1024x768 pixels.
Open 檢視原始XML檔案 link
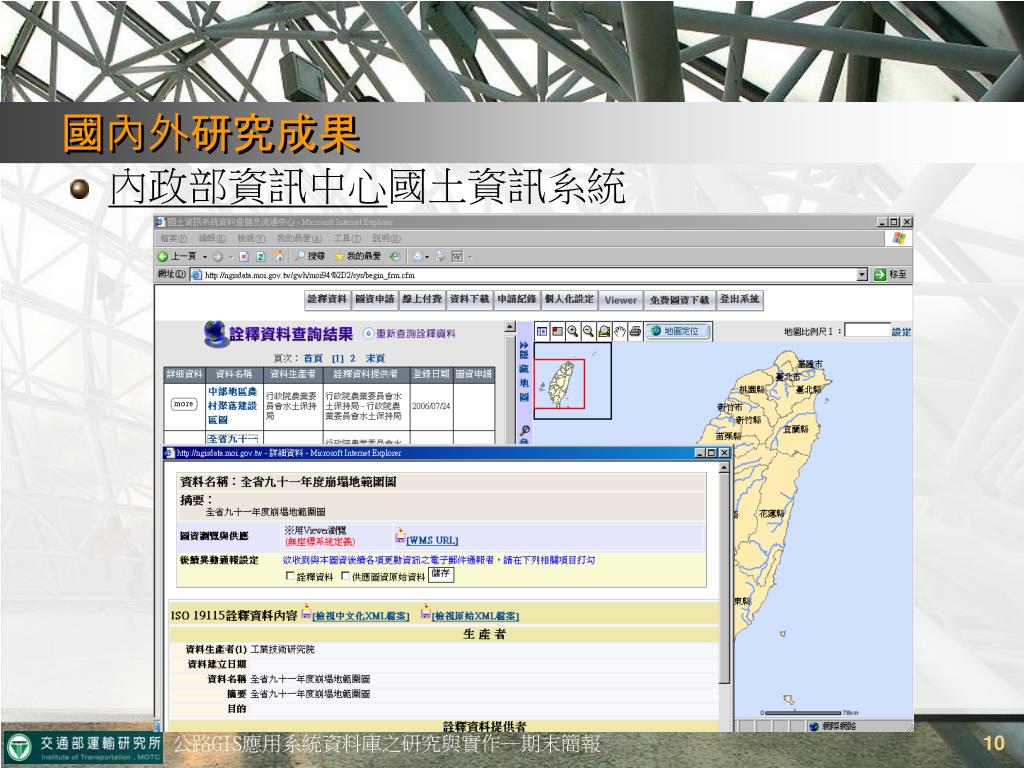point(475,616)
